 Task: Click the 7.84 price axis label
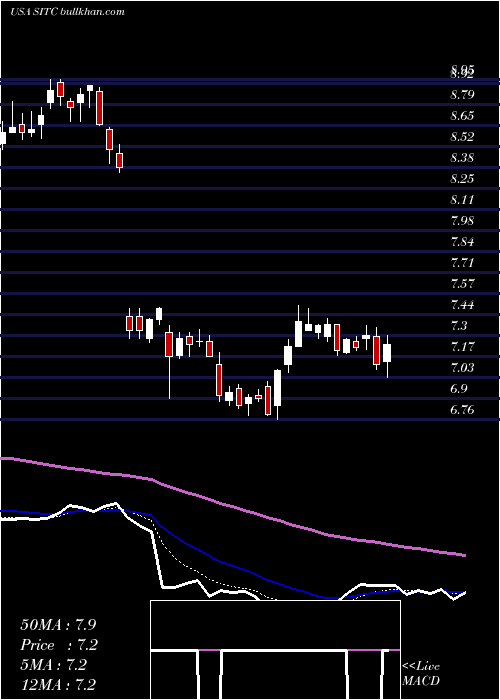[x=462, y=242]
